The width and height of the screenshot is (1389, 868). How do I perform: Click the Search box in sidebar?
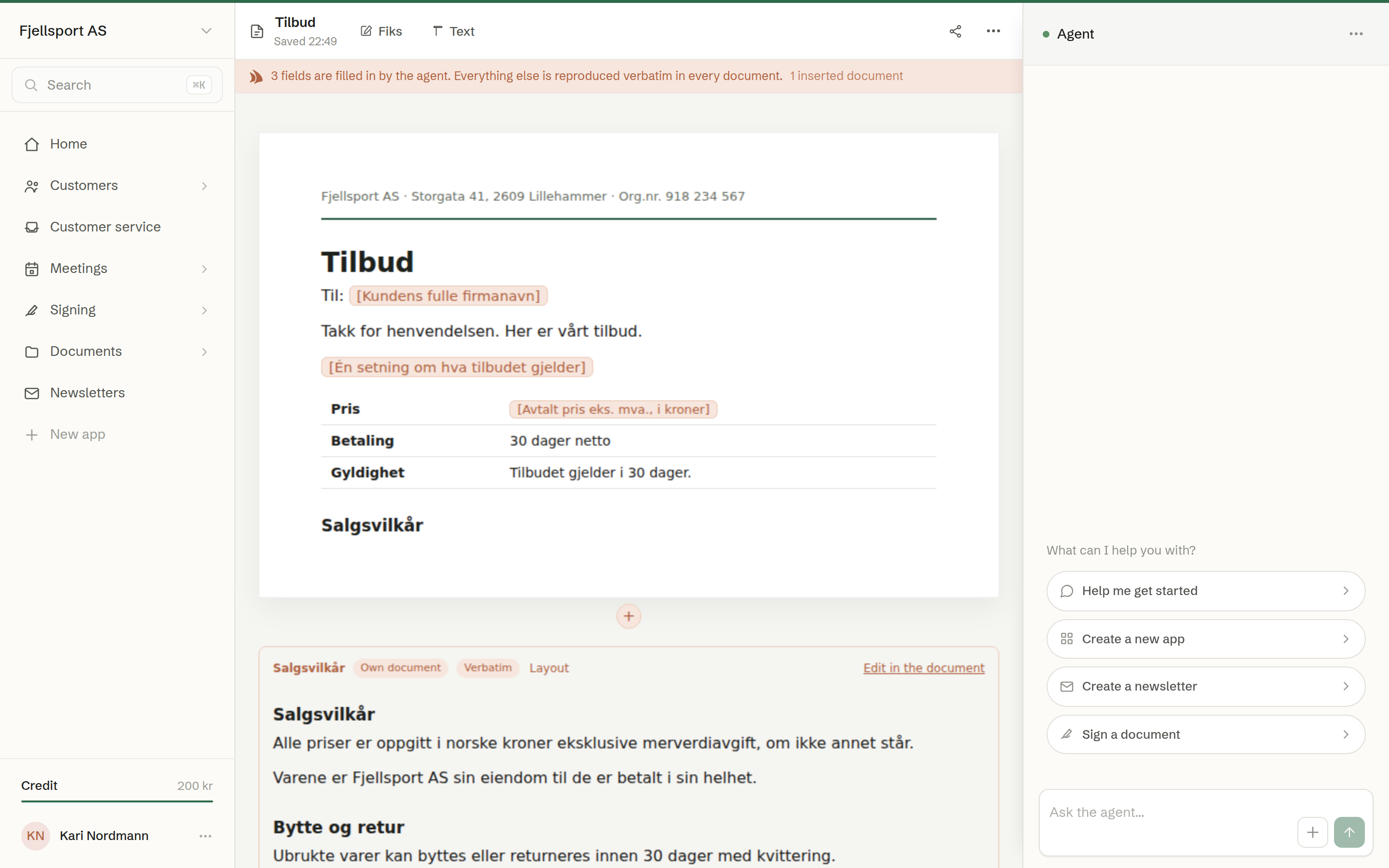(x=117, y=85)
